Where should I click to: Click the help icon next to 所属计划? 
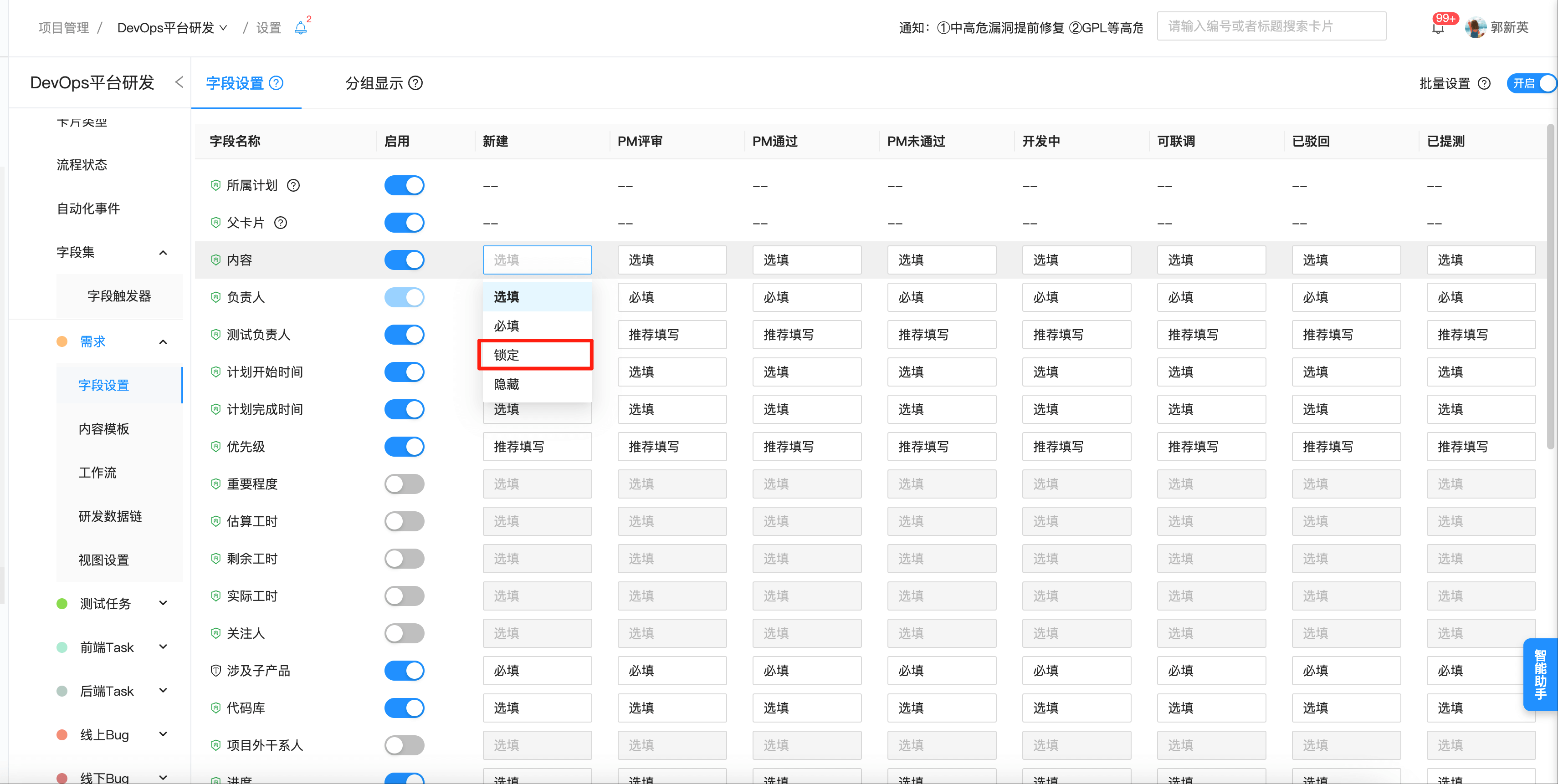click(294, 186)
